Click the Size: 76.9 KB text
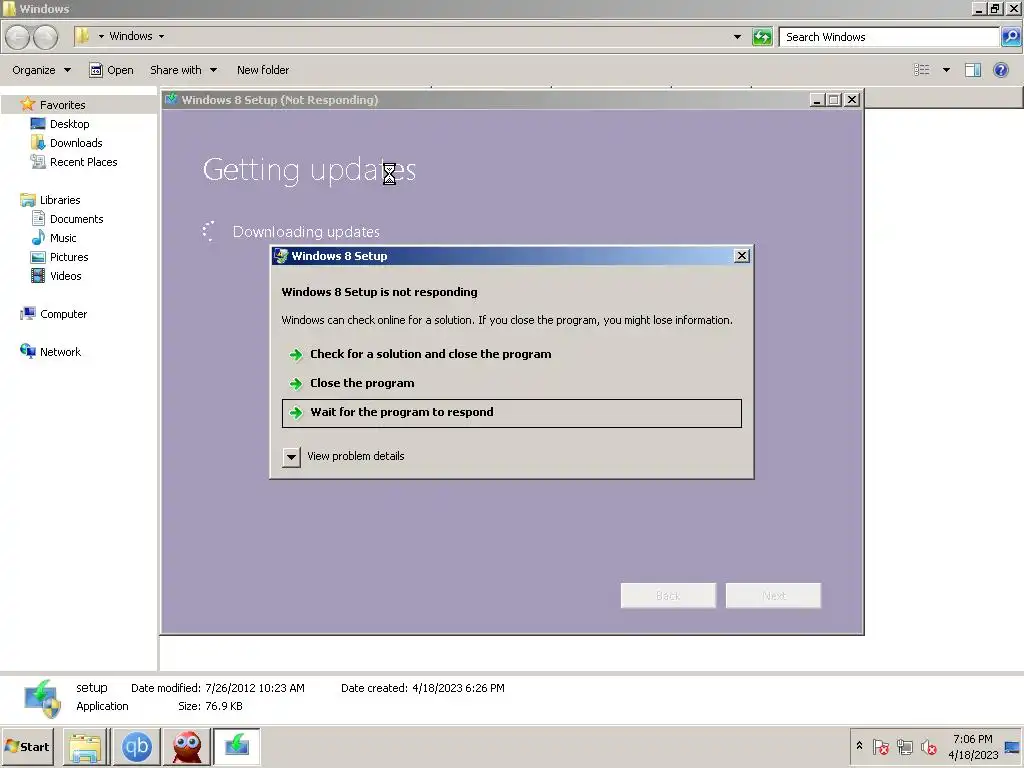This screenshot has height=768, width=1024. (210, 706)
